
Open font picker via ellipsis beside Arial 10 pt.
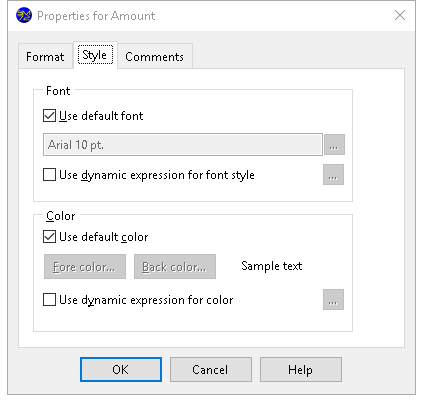[x=334, y=145]
